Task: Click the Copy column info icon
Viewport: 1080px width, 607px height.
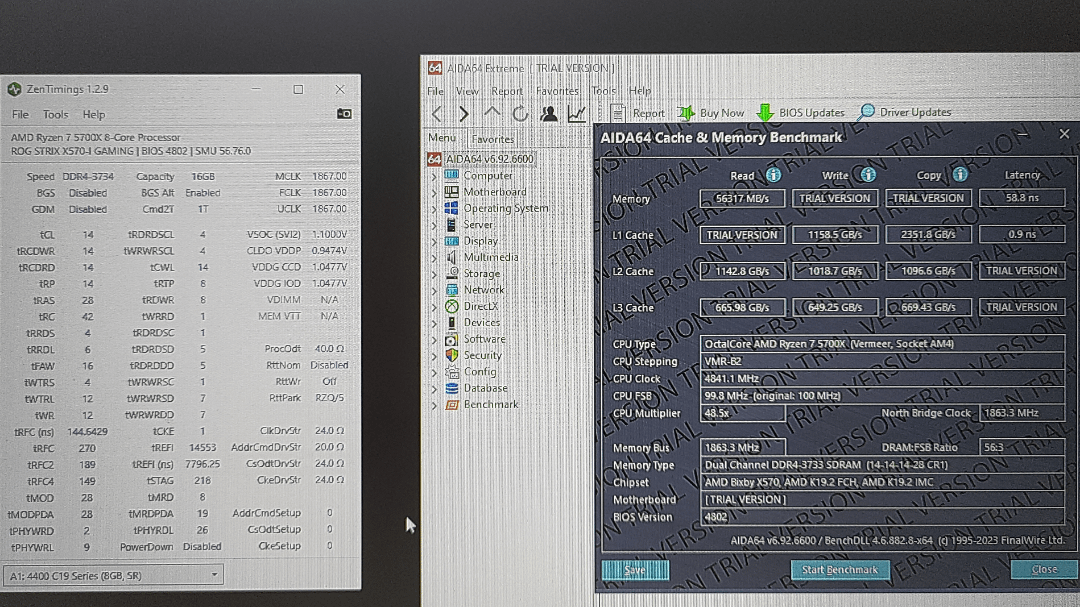Action: [960, 174]
